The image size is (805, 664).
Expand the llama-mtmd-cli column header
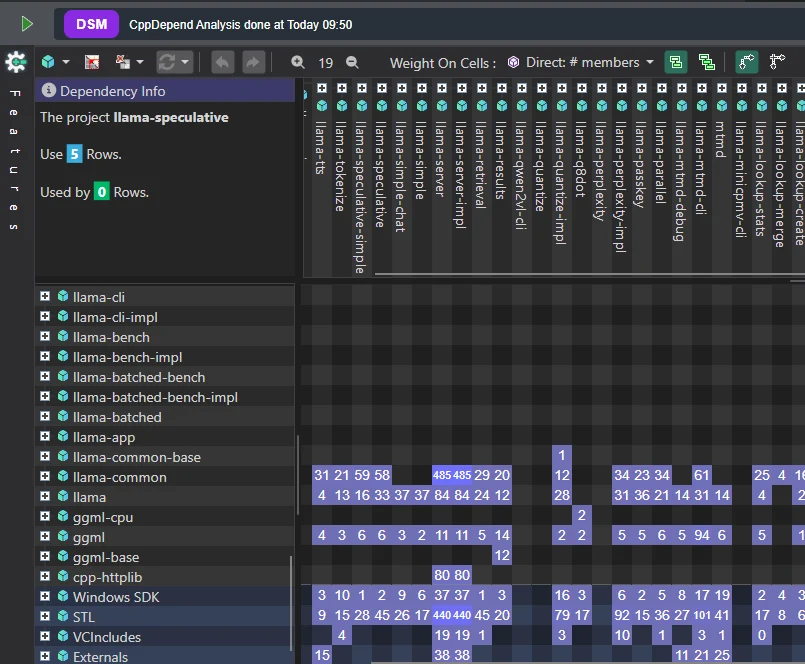point(702,88)
